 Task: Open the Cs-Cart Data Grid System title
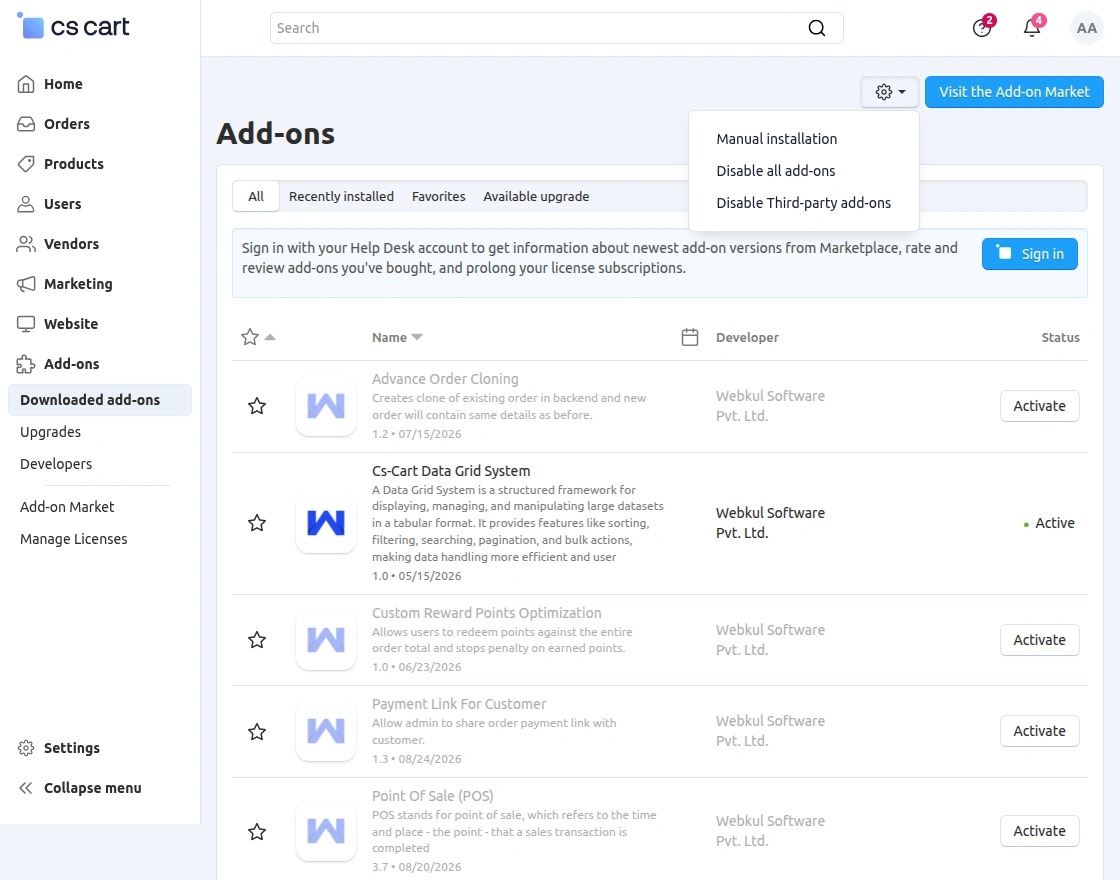[x=451, y=471]
